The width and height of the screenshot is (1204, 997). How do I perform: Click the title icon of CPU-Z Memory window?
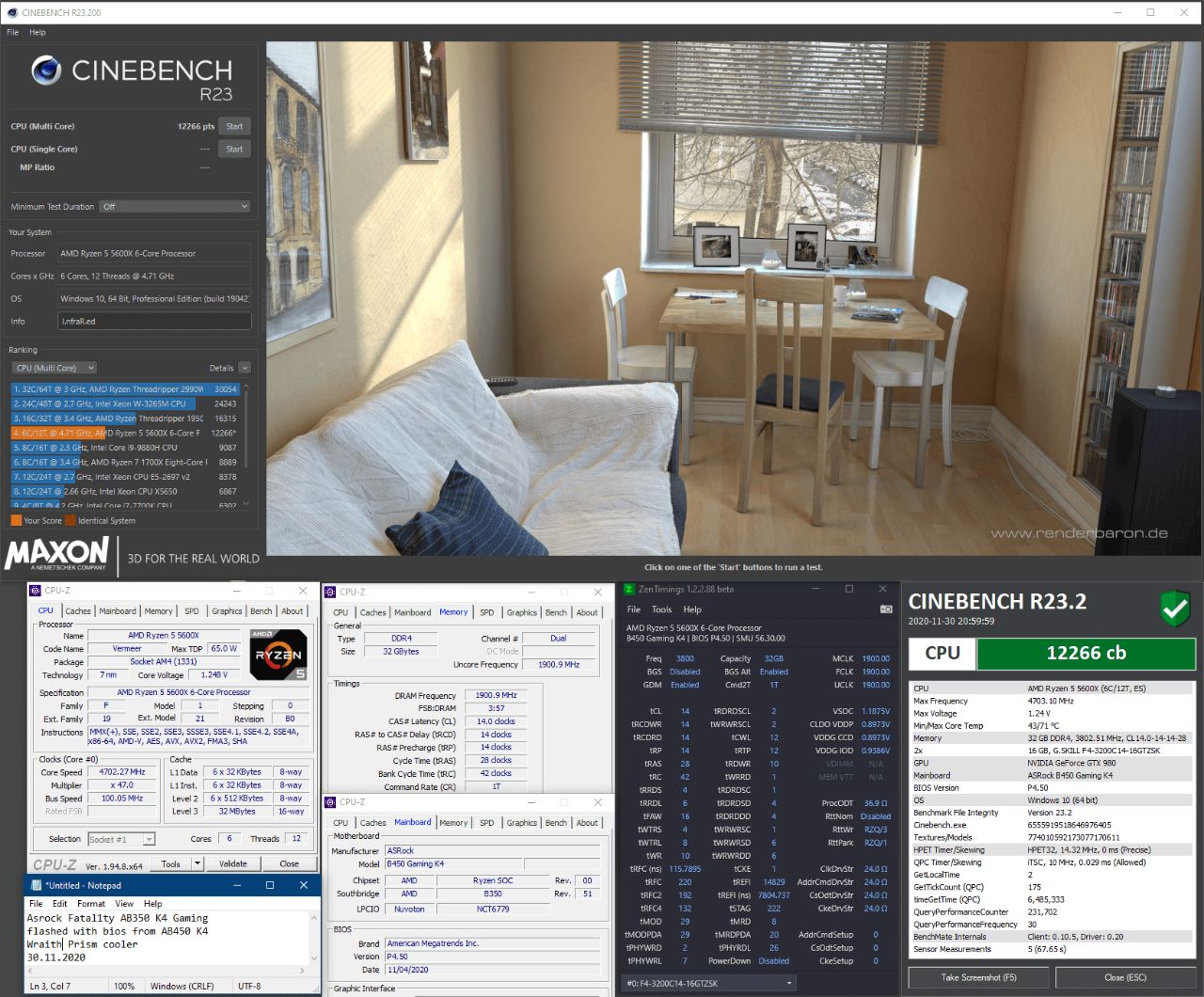331,592
